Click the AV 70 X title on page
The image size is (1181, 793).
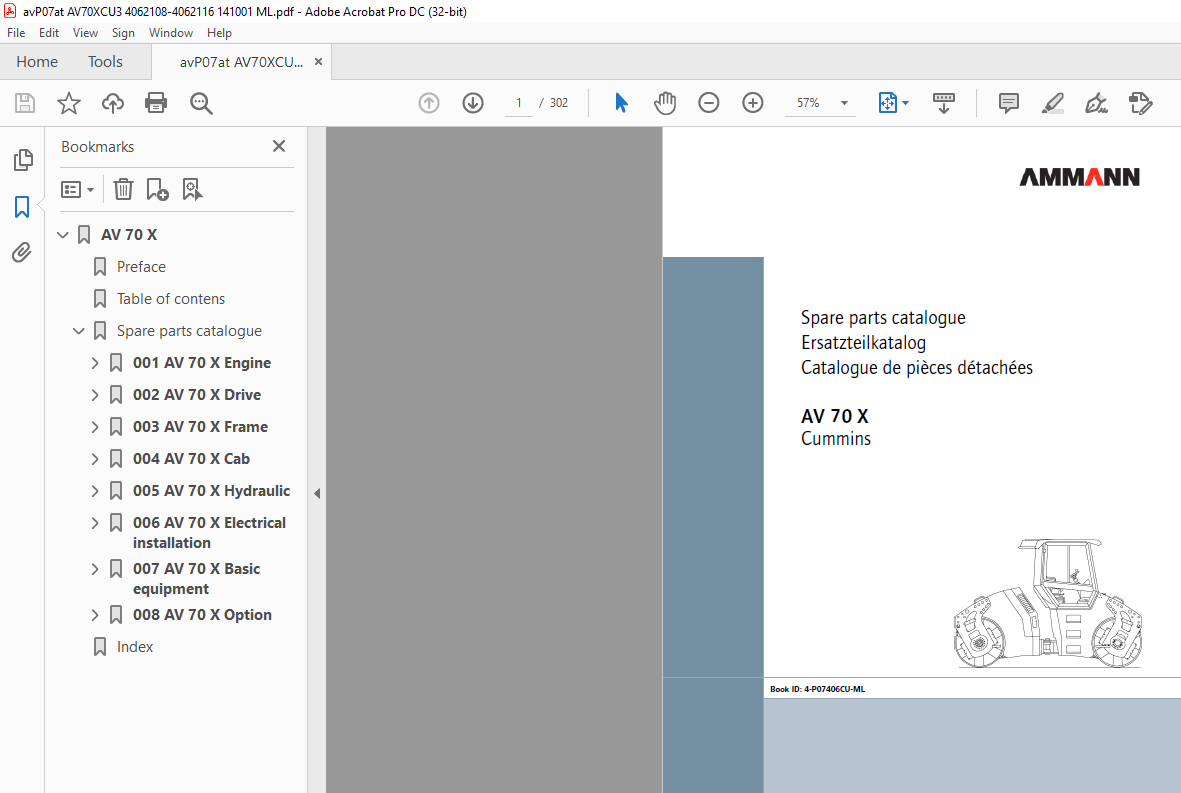pyautogui.click(x=835, y=416)
